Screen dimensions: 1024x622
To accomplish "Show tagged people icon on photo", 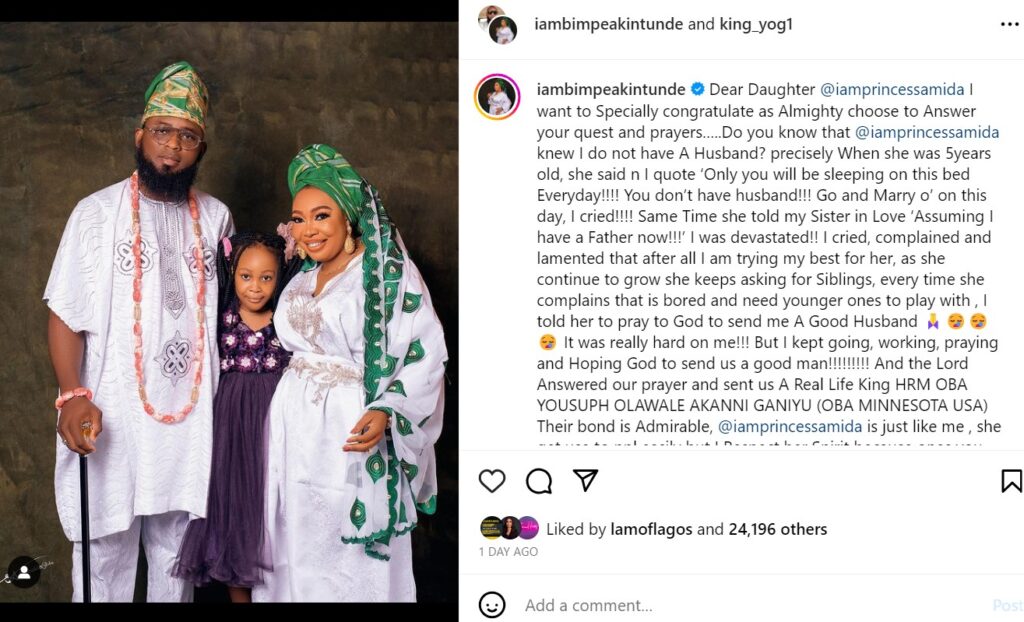I will pos(23,573).
